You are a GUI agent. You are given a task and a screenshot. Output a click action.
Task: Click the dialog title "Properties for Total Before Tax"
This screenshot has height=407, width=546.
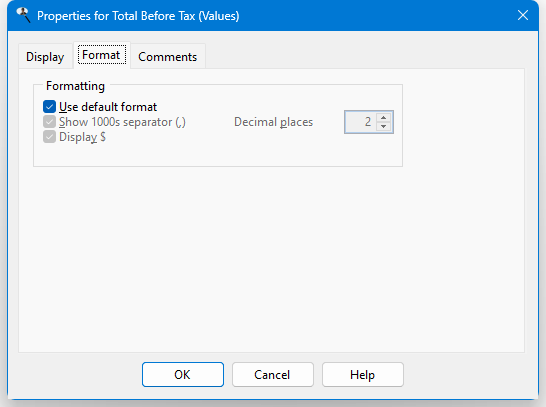coord(116,16)
